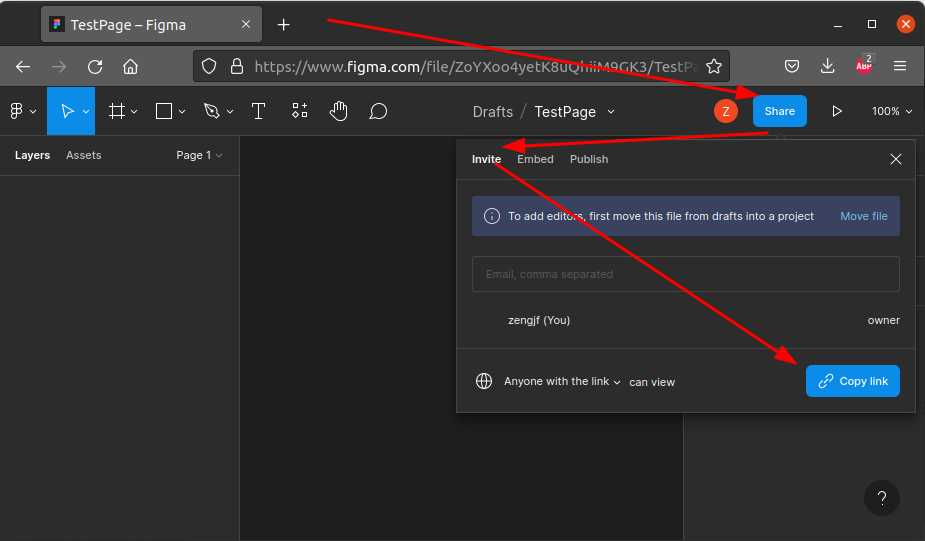The height and width of the screenshot is (541, 925).
Task: Expand the shape tools dropdown arrow
Action: tap(182, 112)
